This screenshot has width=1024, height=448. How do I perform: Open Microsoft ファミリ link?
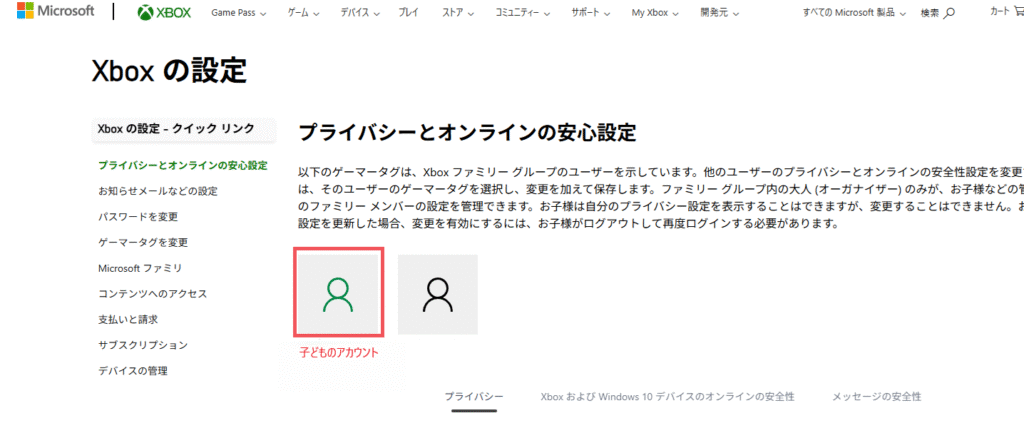(140, 268)
